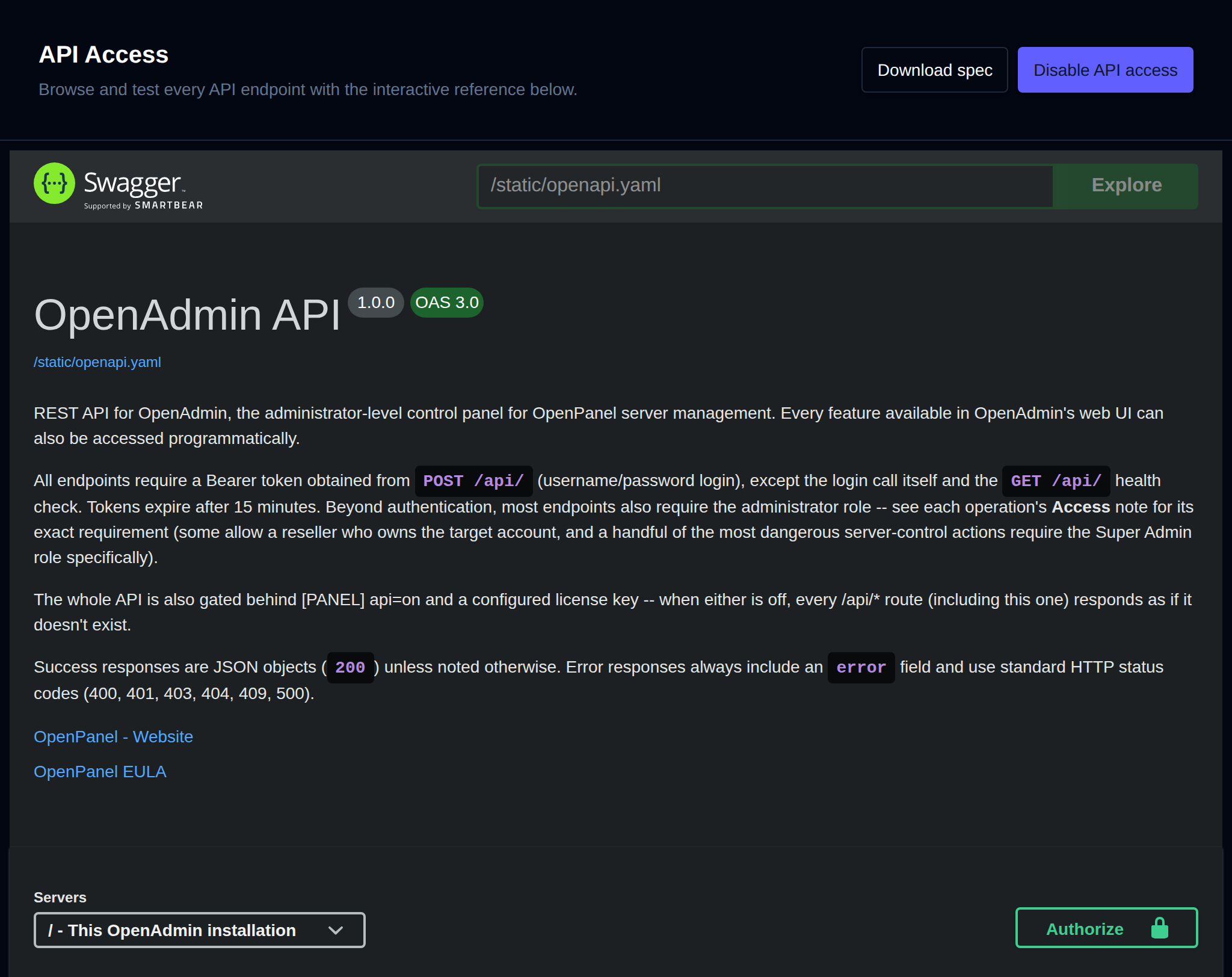
Task: Click the POST /api/ code snippet
Action: (473, 481)
